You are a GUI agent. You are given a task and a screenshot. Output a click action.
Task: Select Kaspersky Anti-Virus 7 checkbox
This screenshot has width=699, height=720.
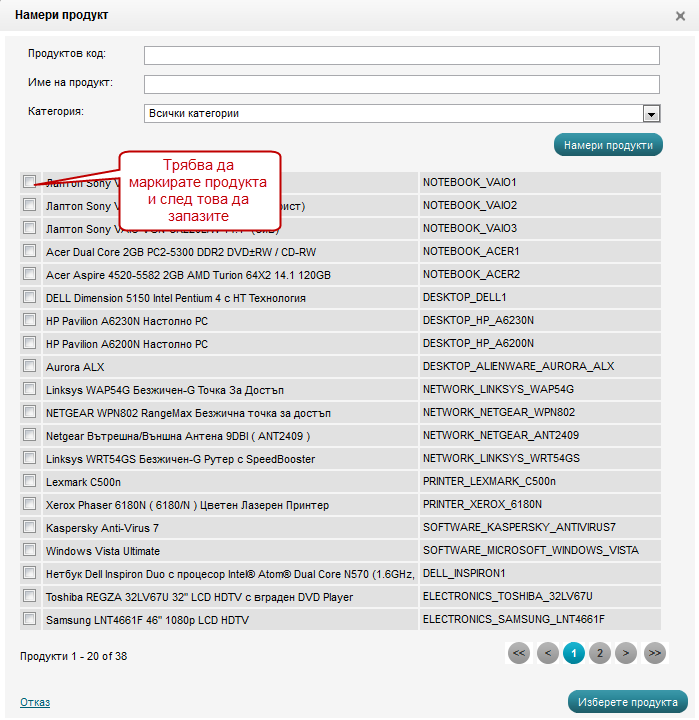30,527
